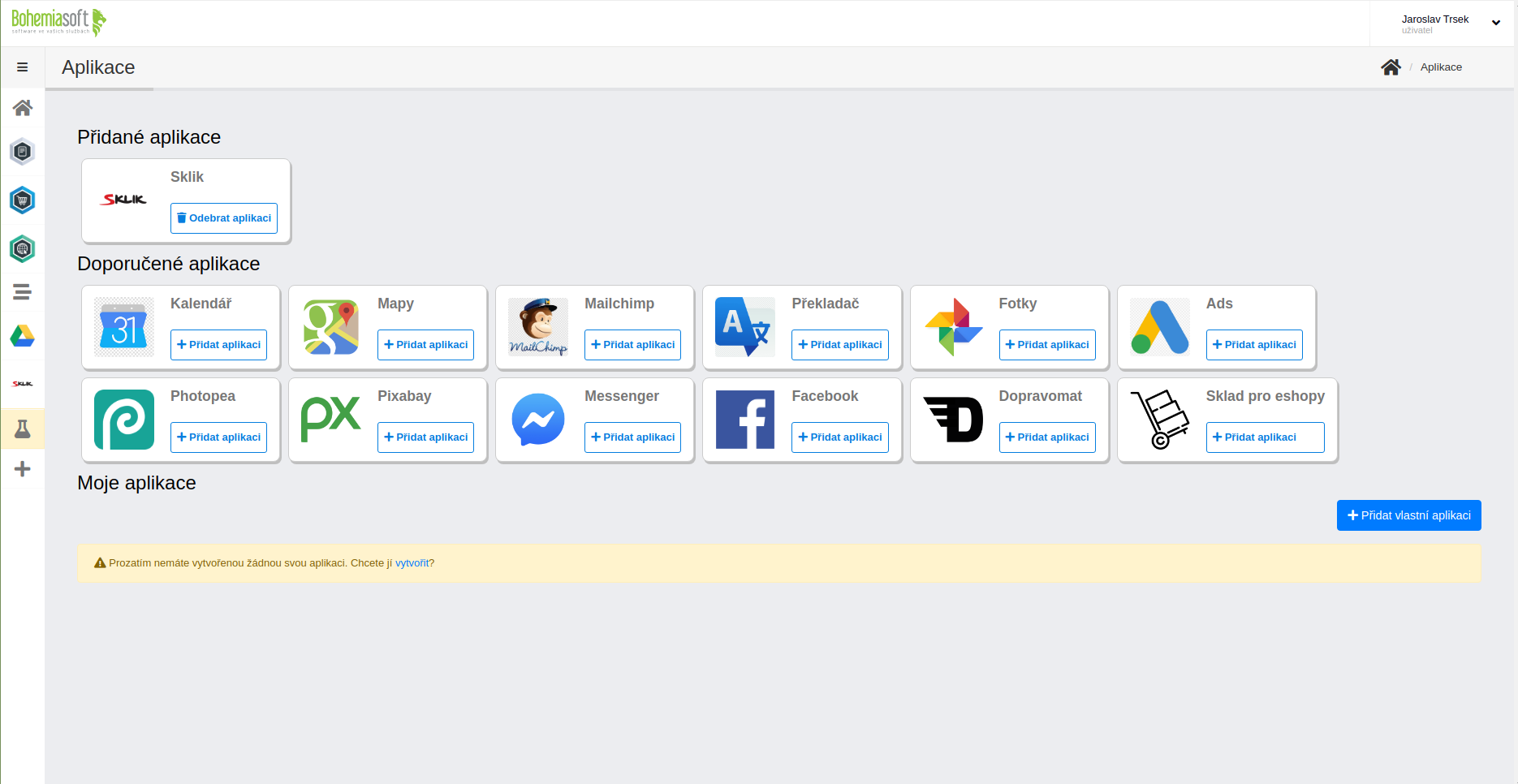
Task: Click the Přidané aplikace heading
Action: pyautogui.click(x=149, y=137)
